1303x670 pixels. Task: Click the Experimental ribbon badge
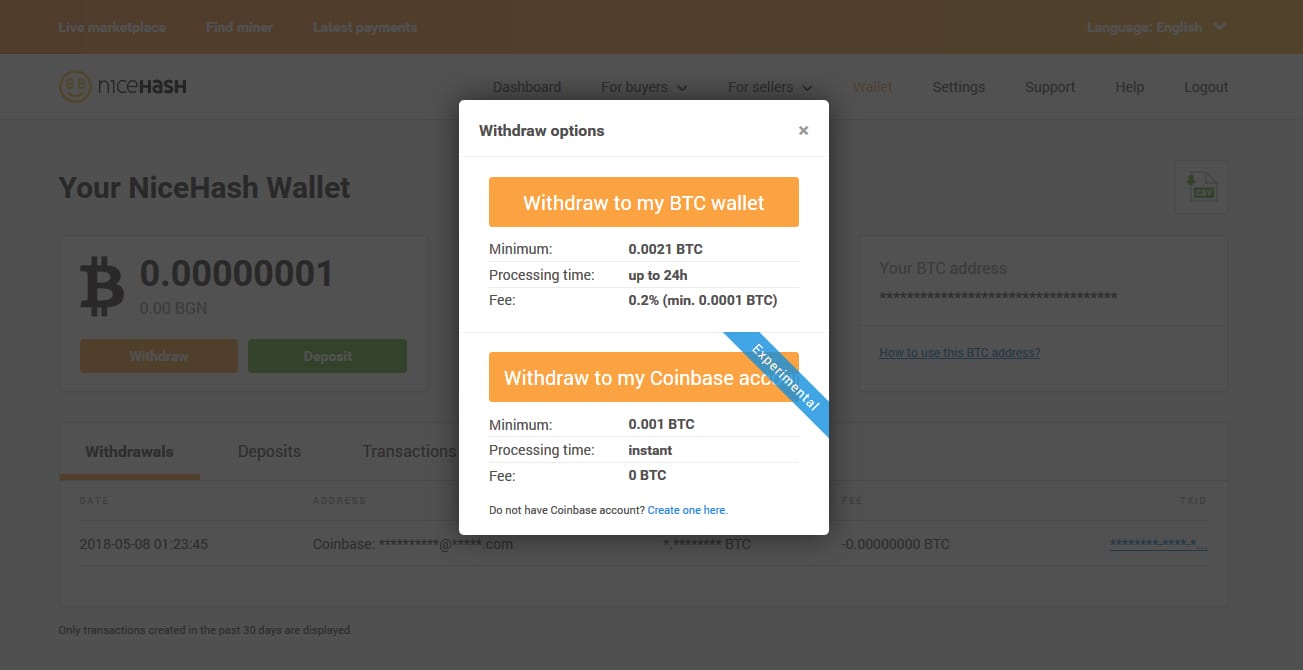pyautogui.click(x=779, y=385)
